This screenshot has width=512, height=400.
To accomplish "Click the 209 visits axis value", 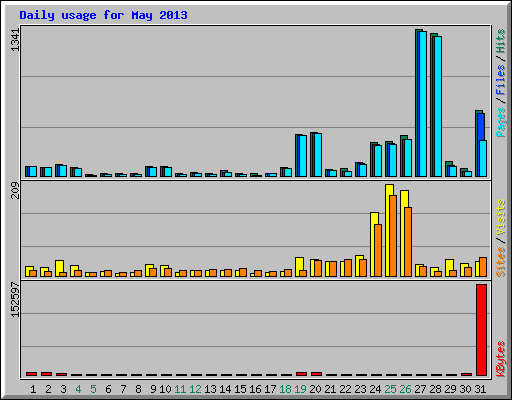I will [x=15, y=190].
